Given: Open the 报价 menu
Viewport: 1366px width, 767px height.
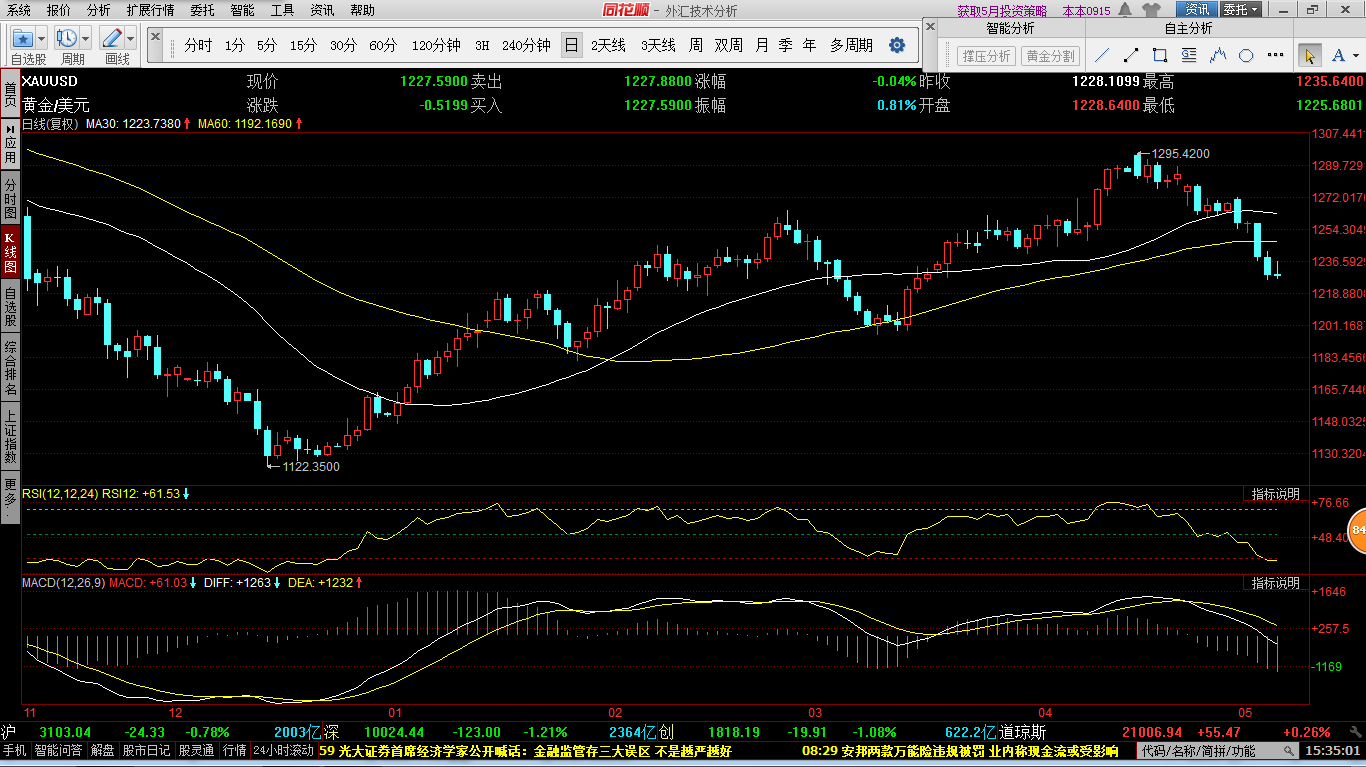Looking at the screenshot, I should pos(59,10).
